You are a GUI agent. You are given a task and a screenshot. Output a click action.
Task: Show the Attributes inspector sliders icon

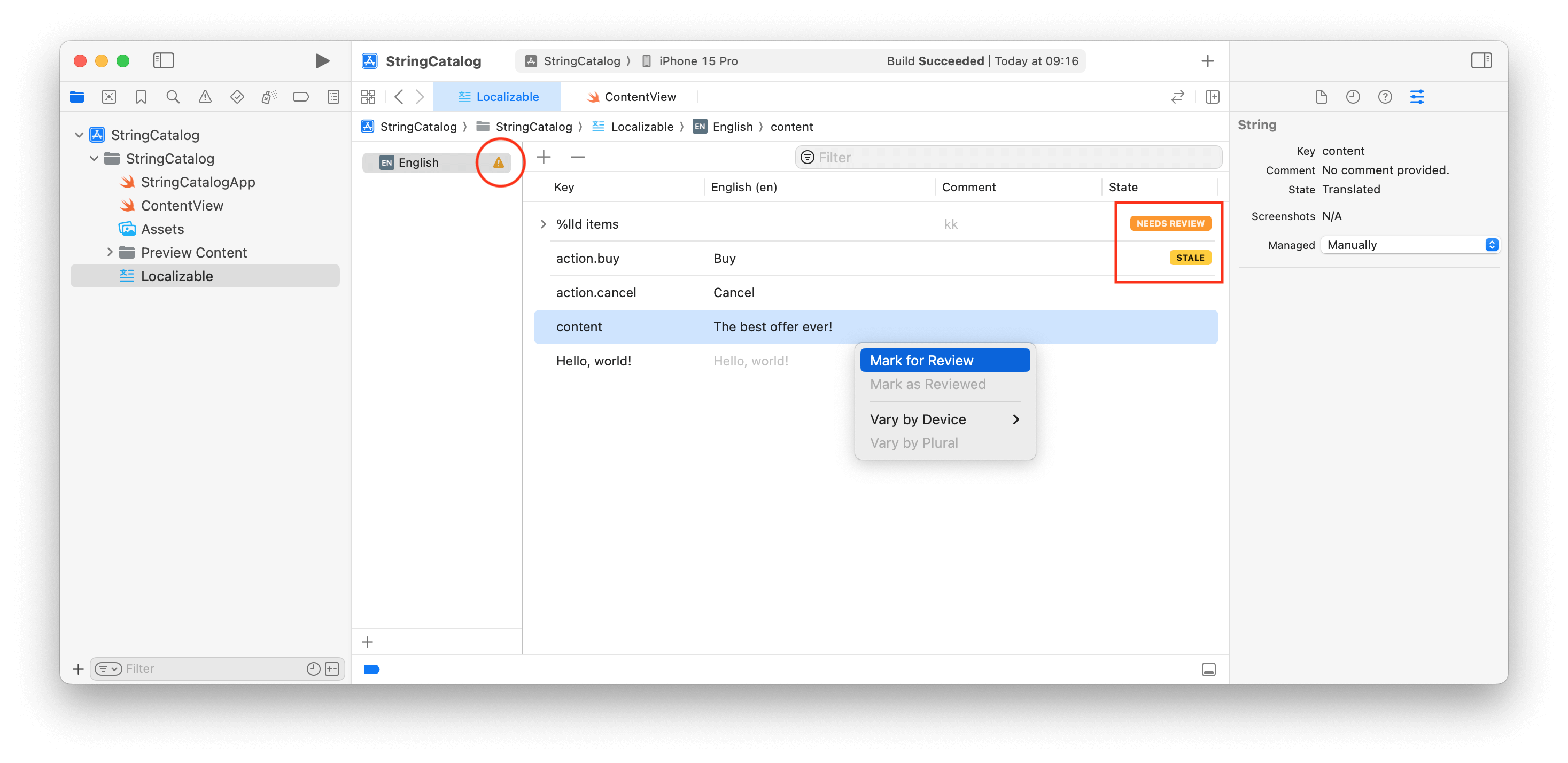click(x=1417, y=96)
